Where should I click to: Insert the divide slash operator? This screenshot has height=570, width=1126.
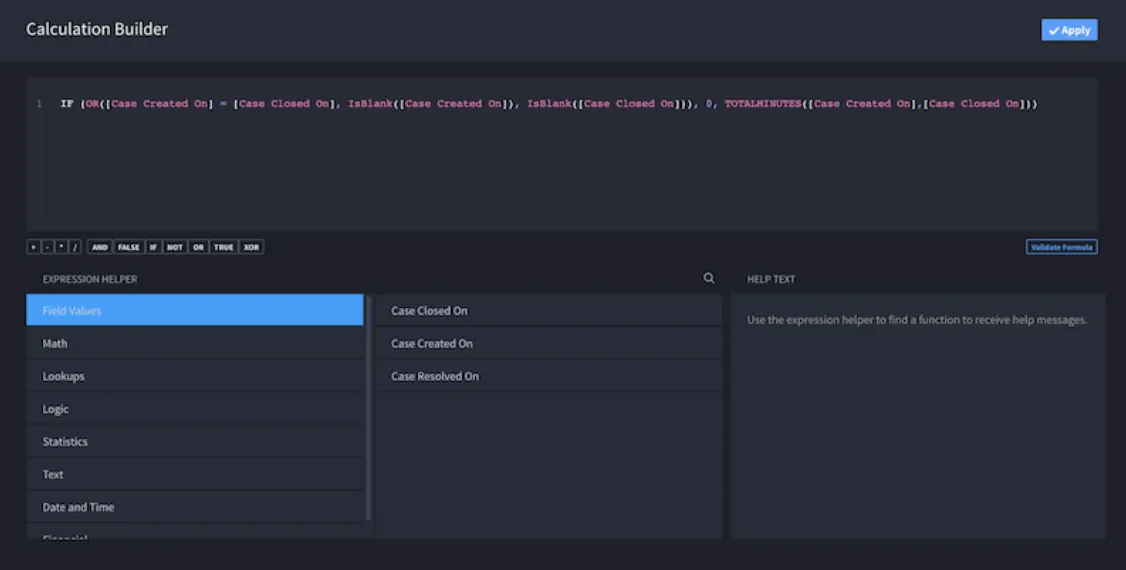[75, 247]
